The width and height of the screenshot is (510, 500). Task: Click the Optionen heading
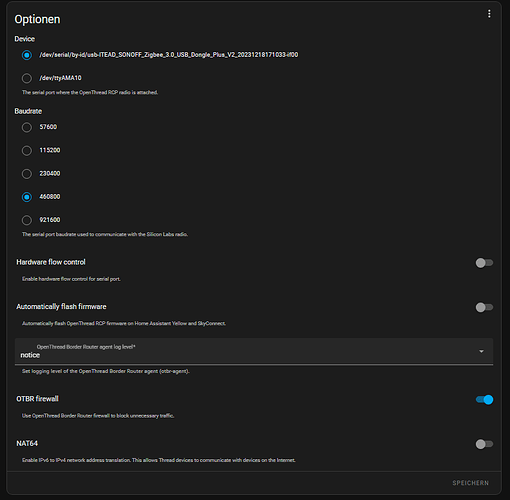click(x=37, y=19)
